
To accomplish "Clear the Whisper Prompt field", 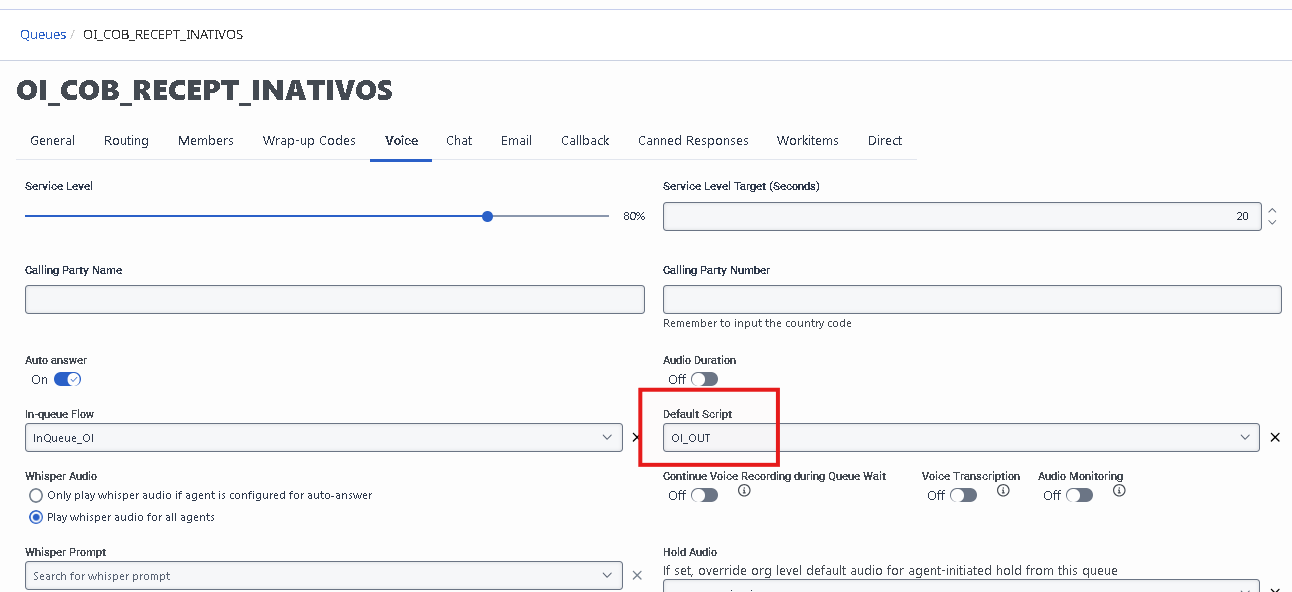I will [x=636, y=576].
